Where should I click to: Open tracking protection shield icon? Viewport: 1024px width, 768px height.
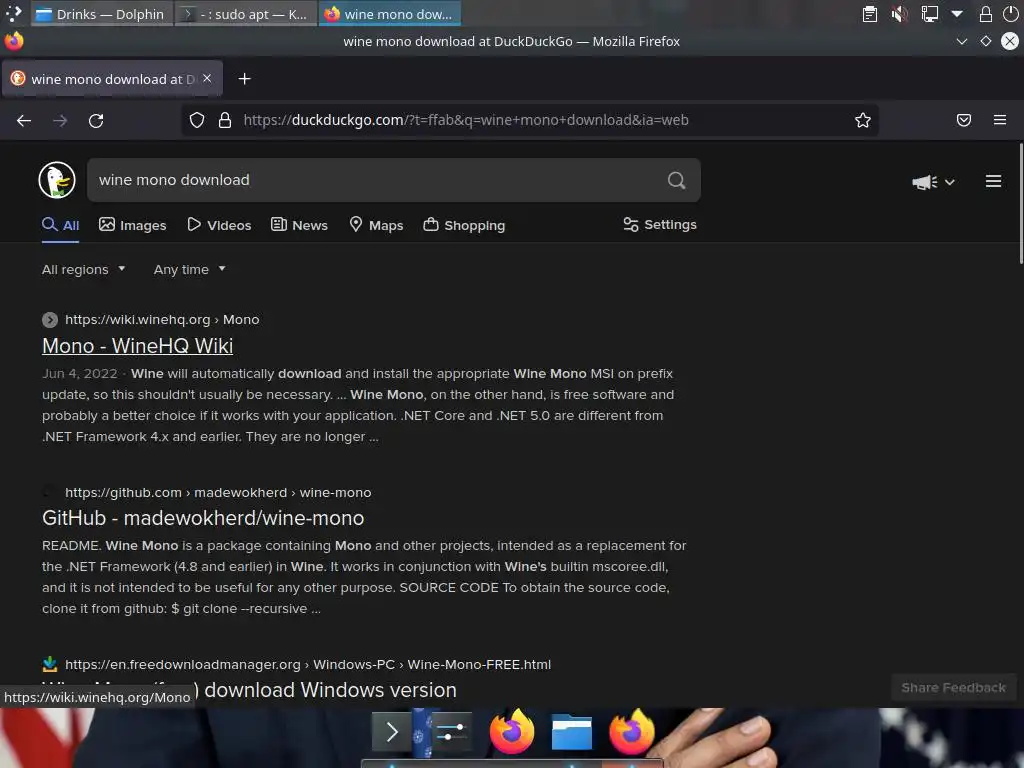[197, 120]
